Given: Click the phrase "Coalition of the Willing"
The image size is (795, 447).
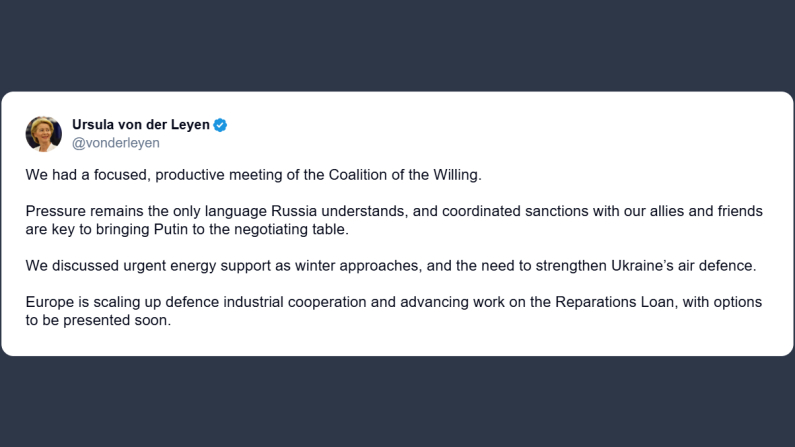Looking at the screenshot, I should click(404, 175).
